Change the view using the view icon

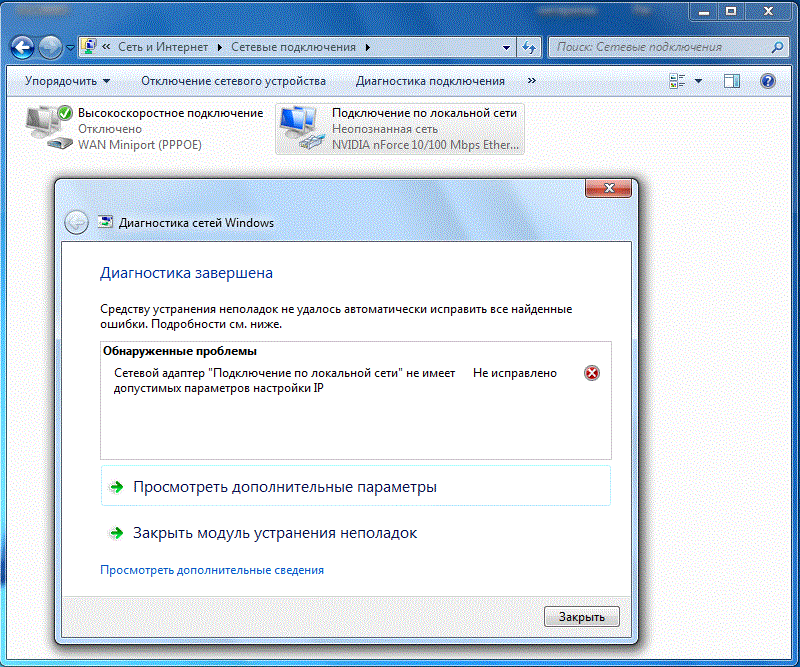(x=677, y=81)
